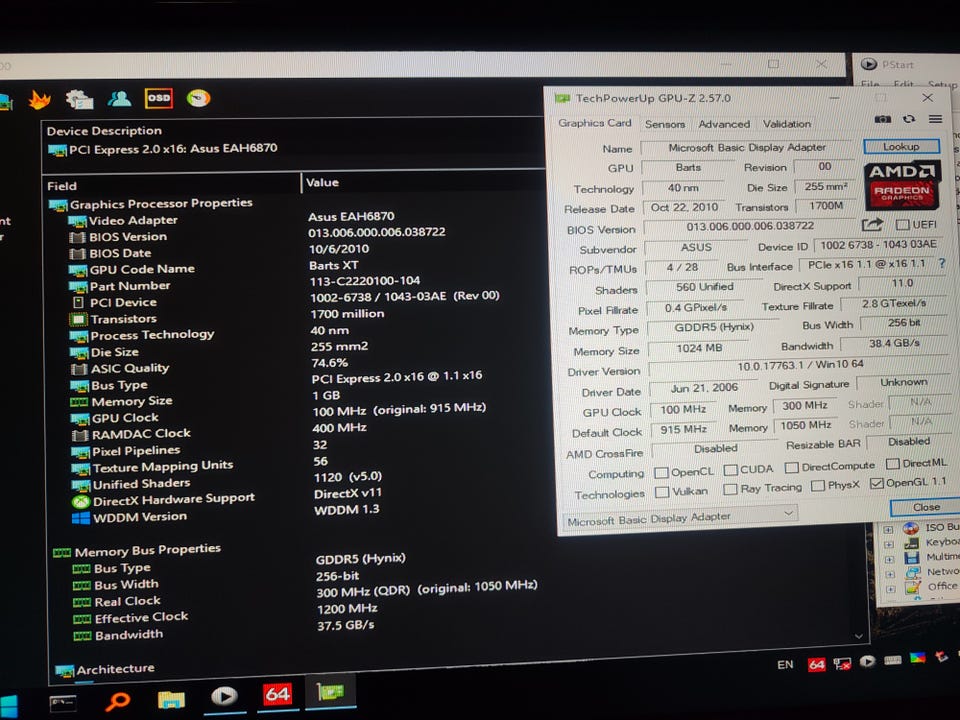Switch to the Graphics Card tab
Image resolution: width=960 pixels, height=720 pixels.
pyautogui.click(x=594, y=123)
